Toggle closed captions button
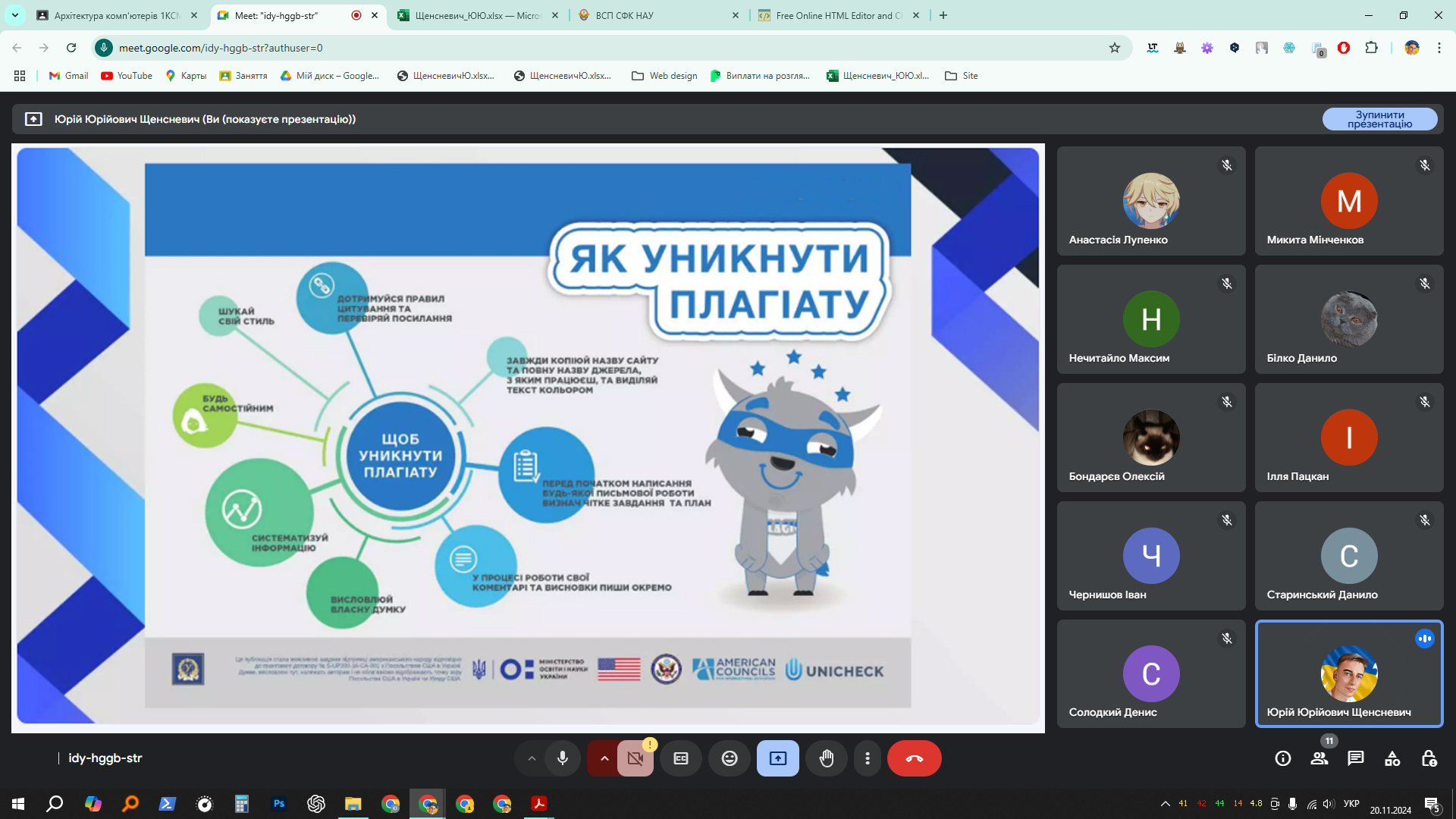 point(681,758)
